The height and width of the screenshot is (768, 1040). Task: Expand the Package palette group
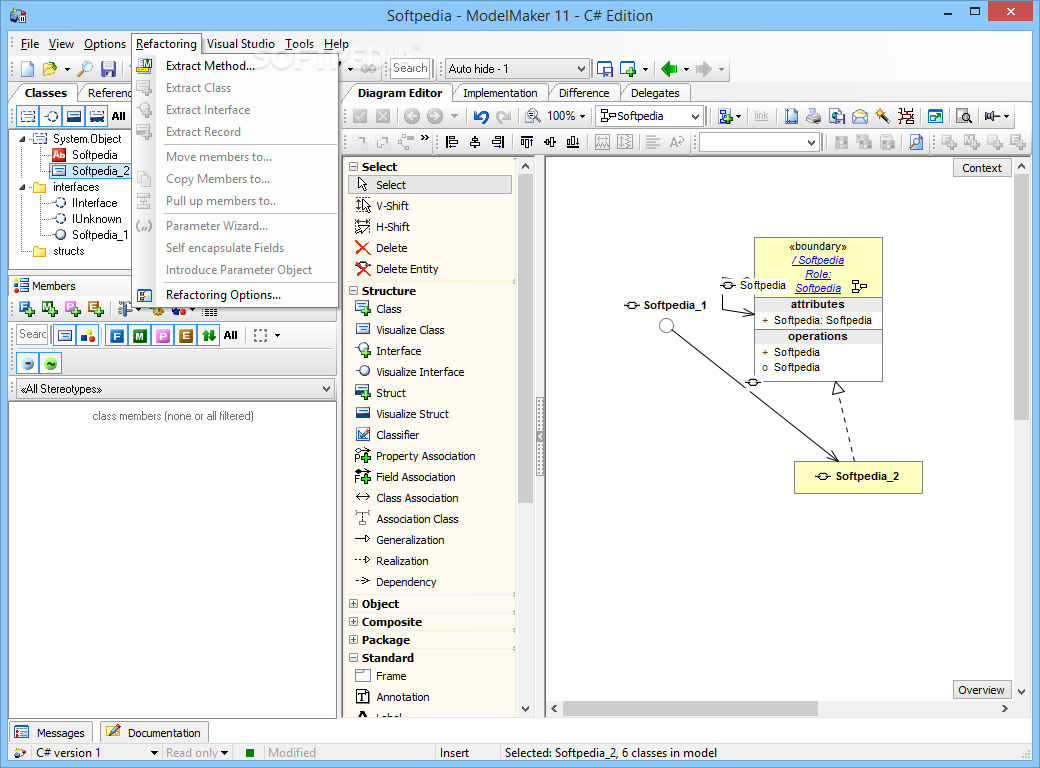coord(354,639)
